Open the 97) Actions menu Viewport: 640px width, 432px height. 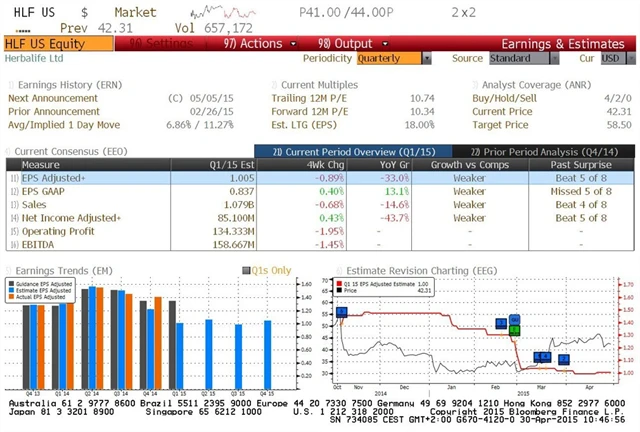[251, 44]
